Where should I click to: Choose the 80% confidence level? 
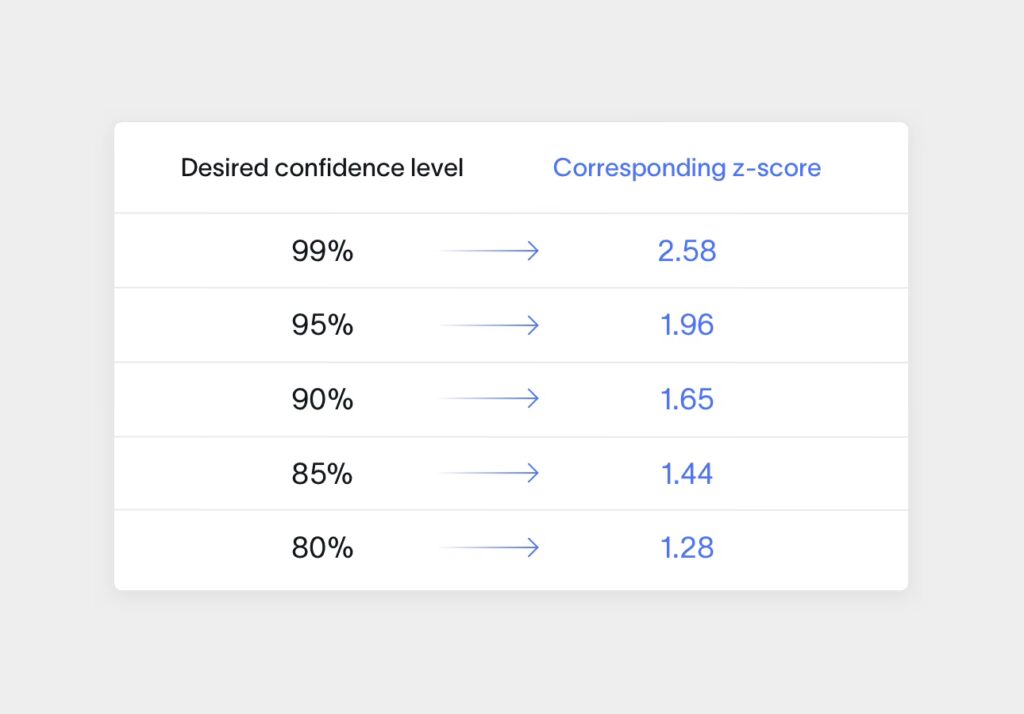tap(322, 547)
